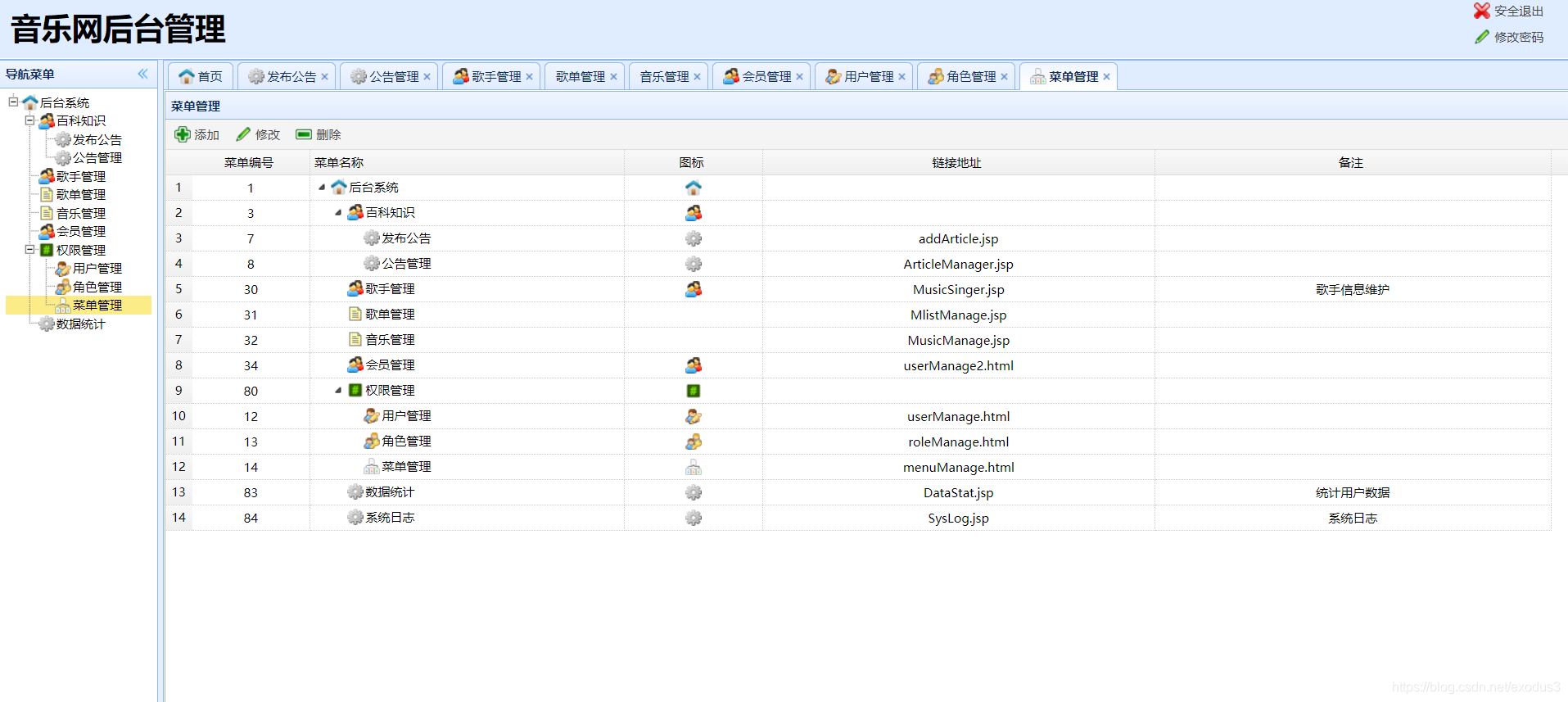Image resolution: width=1568 pixels, height=702 pixels.
Task: Collapse 后台系统 row in the grid
Action: 322,188
